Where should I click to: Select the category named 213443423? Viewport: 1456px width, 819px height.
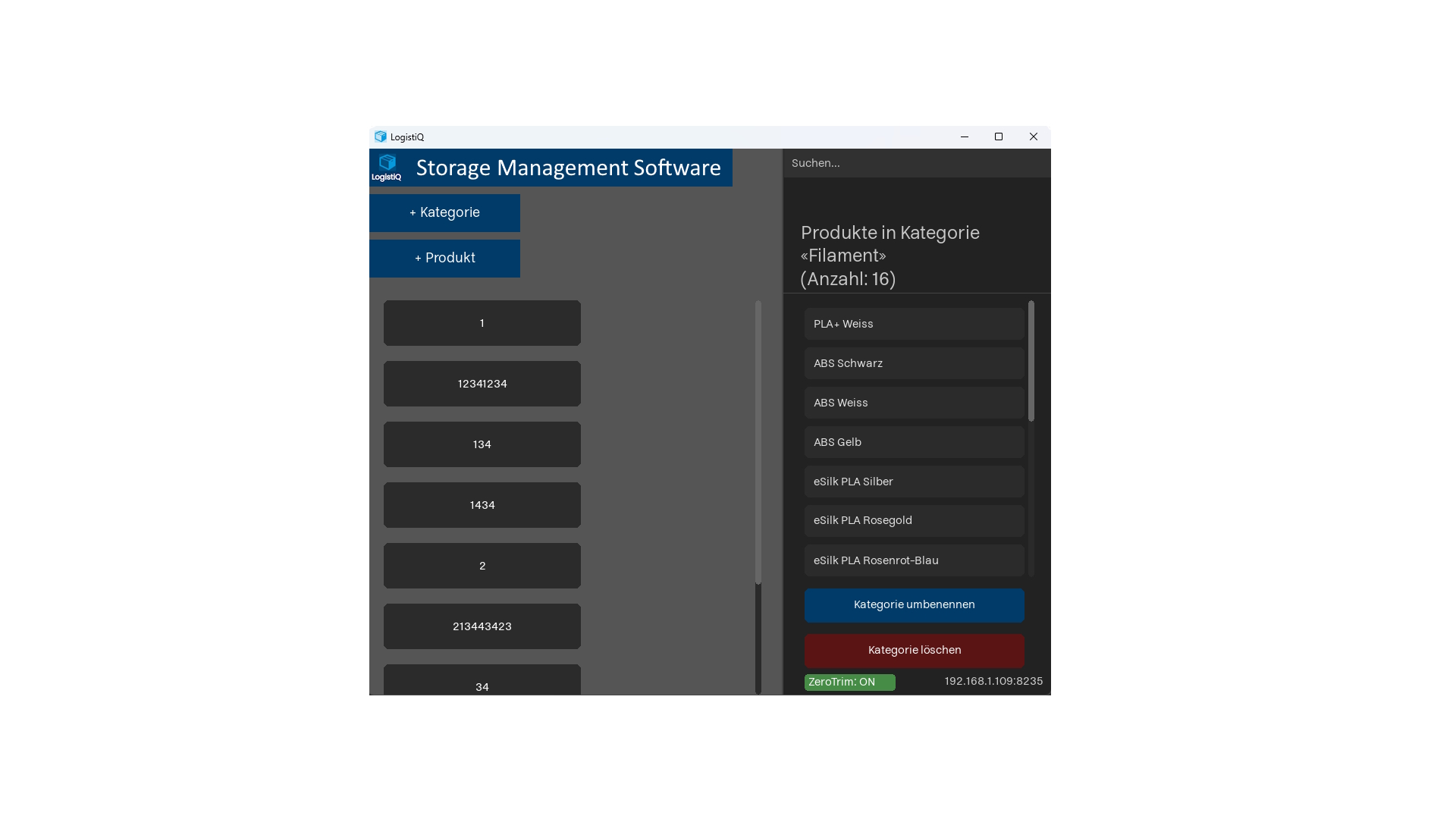tap(482, 626)
